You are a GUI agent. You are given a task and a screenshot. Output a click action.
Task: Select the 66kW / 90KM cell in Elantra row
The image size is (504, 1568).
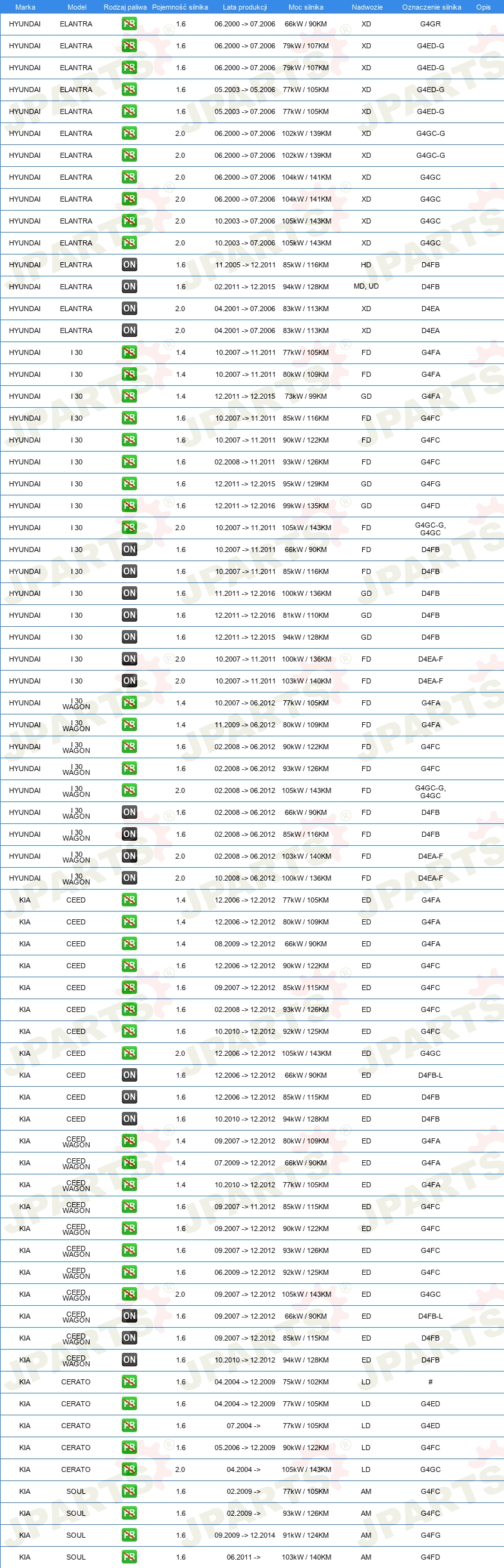point(305,24)
